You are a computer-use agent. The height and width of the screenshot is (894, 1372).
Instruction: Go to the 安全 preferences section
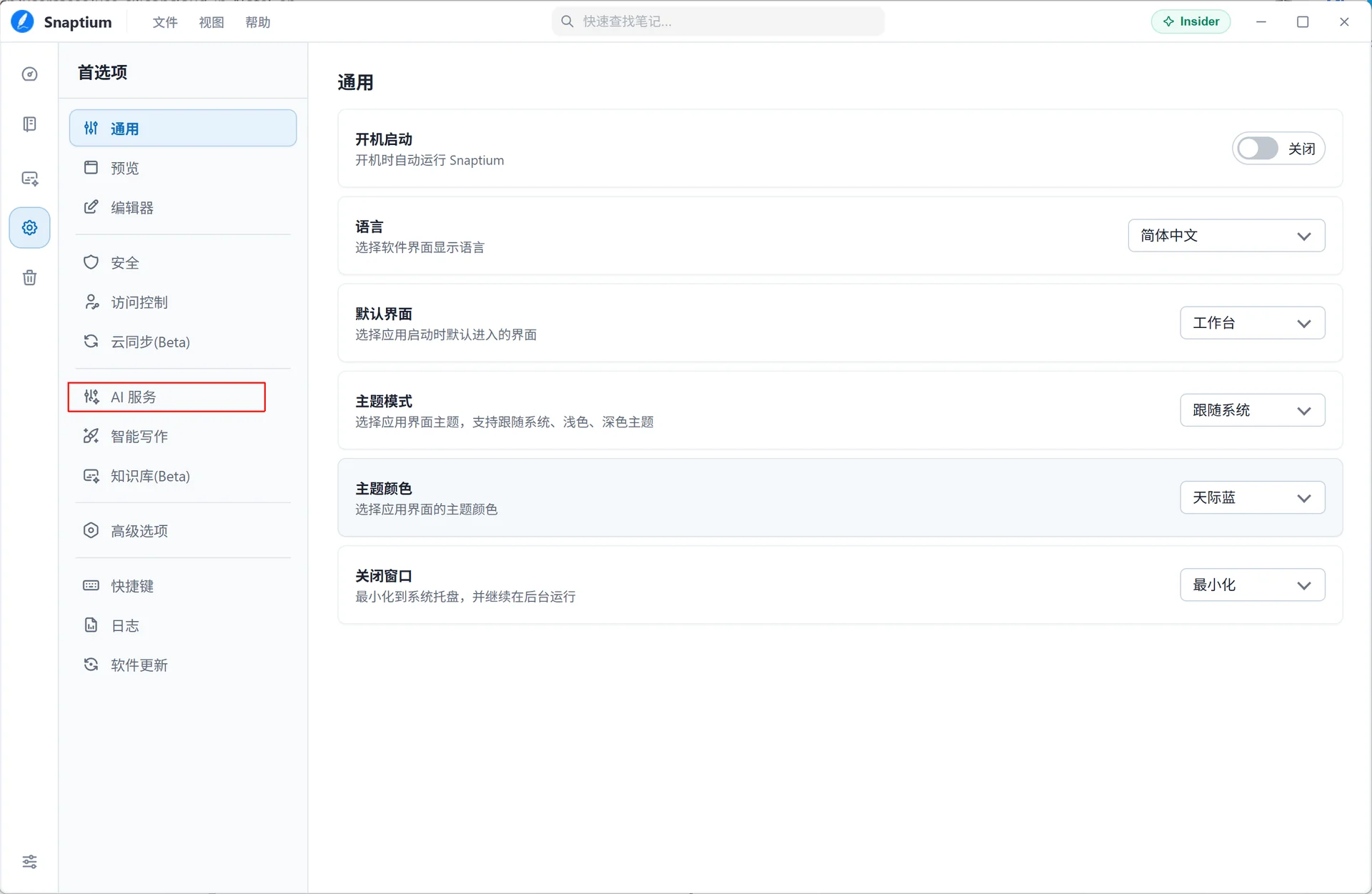click(x=183, y=262)
